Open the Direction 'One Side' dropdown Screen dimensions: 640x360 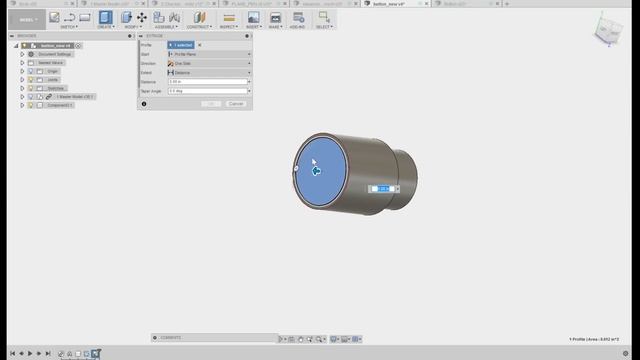pos(209,63)
